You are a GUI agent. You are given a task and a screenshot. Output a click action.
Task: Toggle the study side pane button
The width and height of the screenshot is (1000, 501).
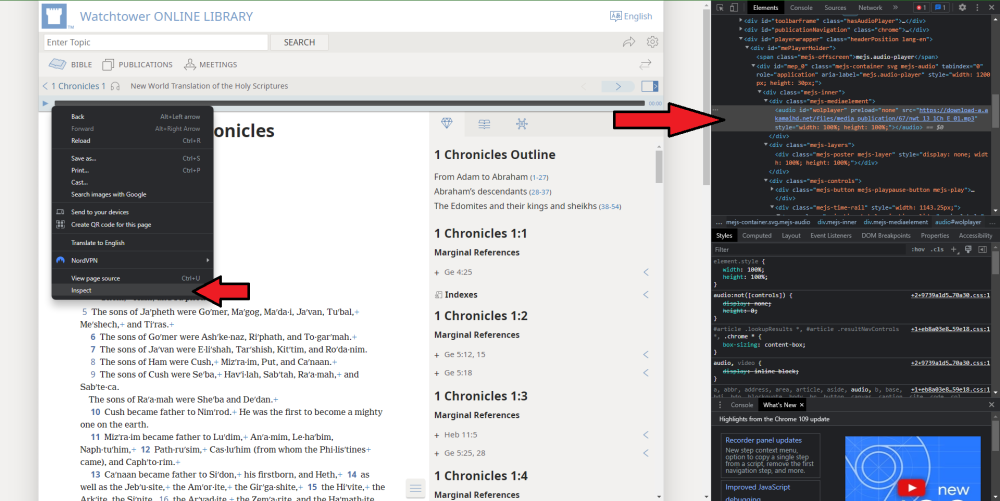point(650,86)
